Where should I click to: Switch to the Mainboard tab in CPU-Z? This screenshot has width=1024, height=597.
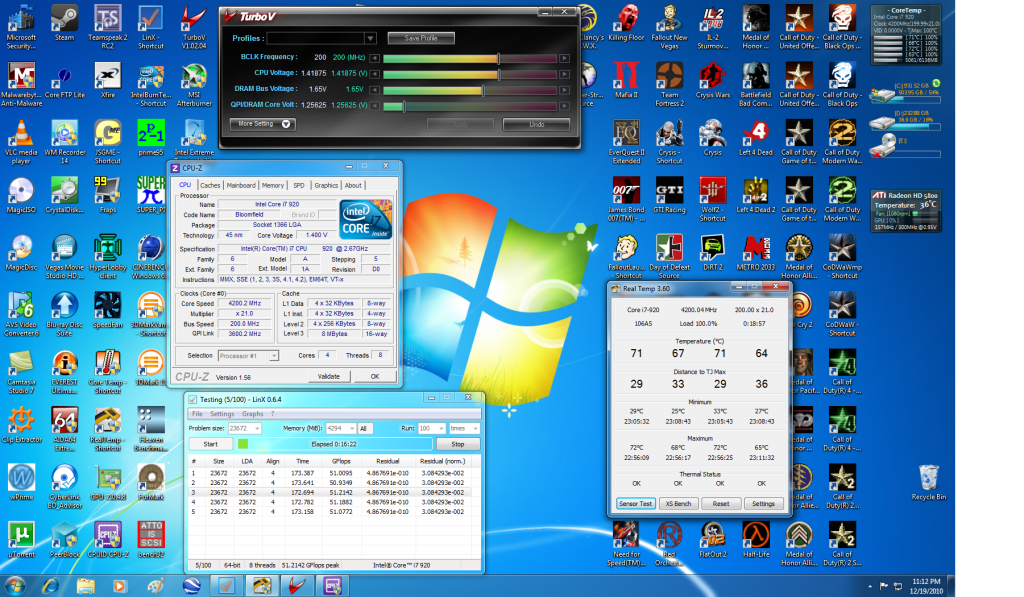(x=241, y=186)
